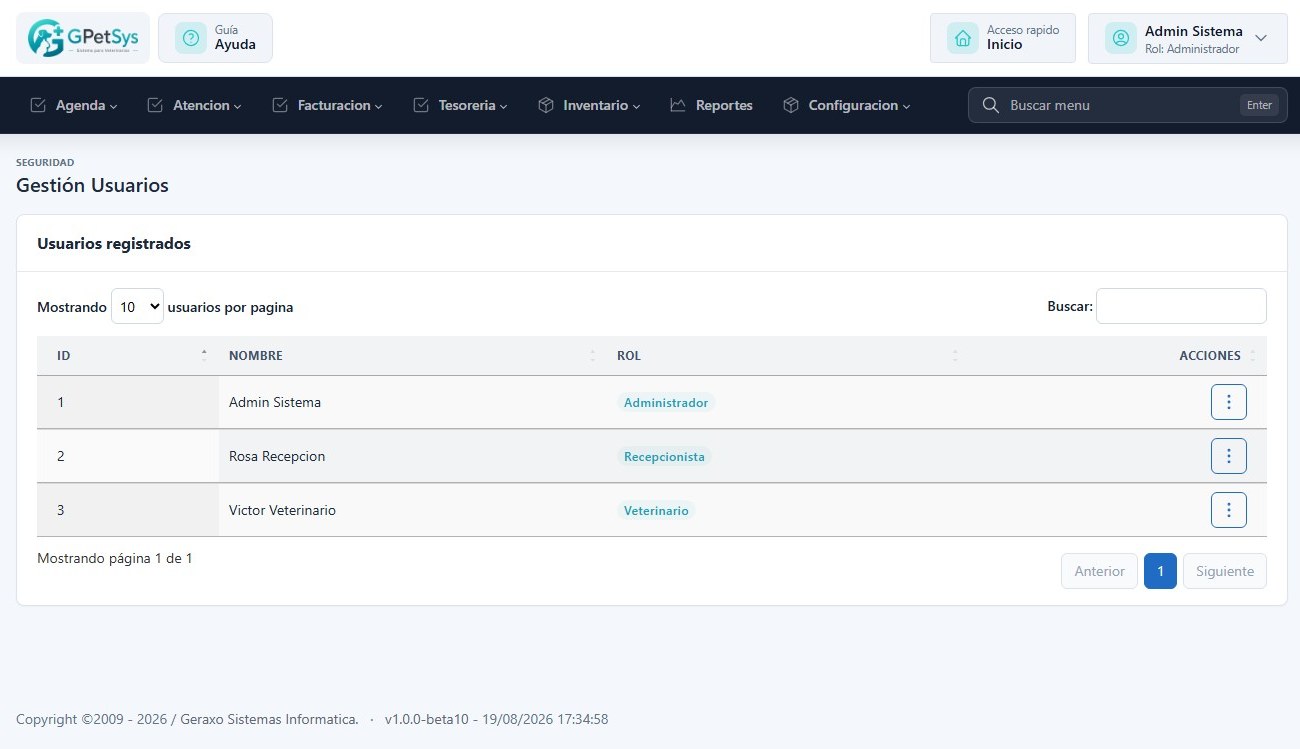1300x749 pixels.
Task: Click the Inicio home icon
Action: (963, 38)
